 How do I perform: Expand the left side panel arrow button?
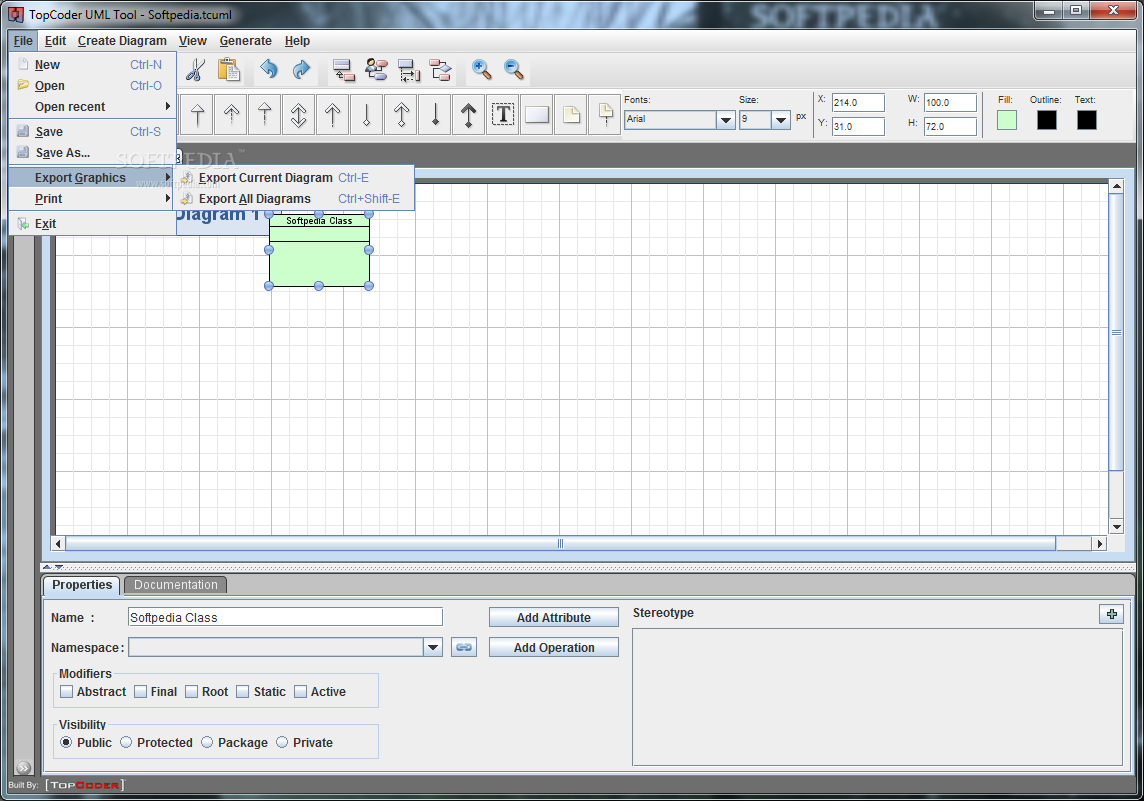(x=23, y=767)
